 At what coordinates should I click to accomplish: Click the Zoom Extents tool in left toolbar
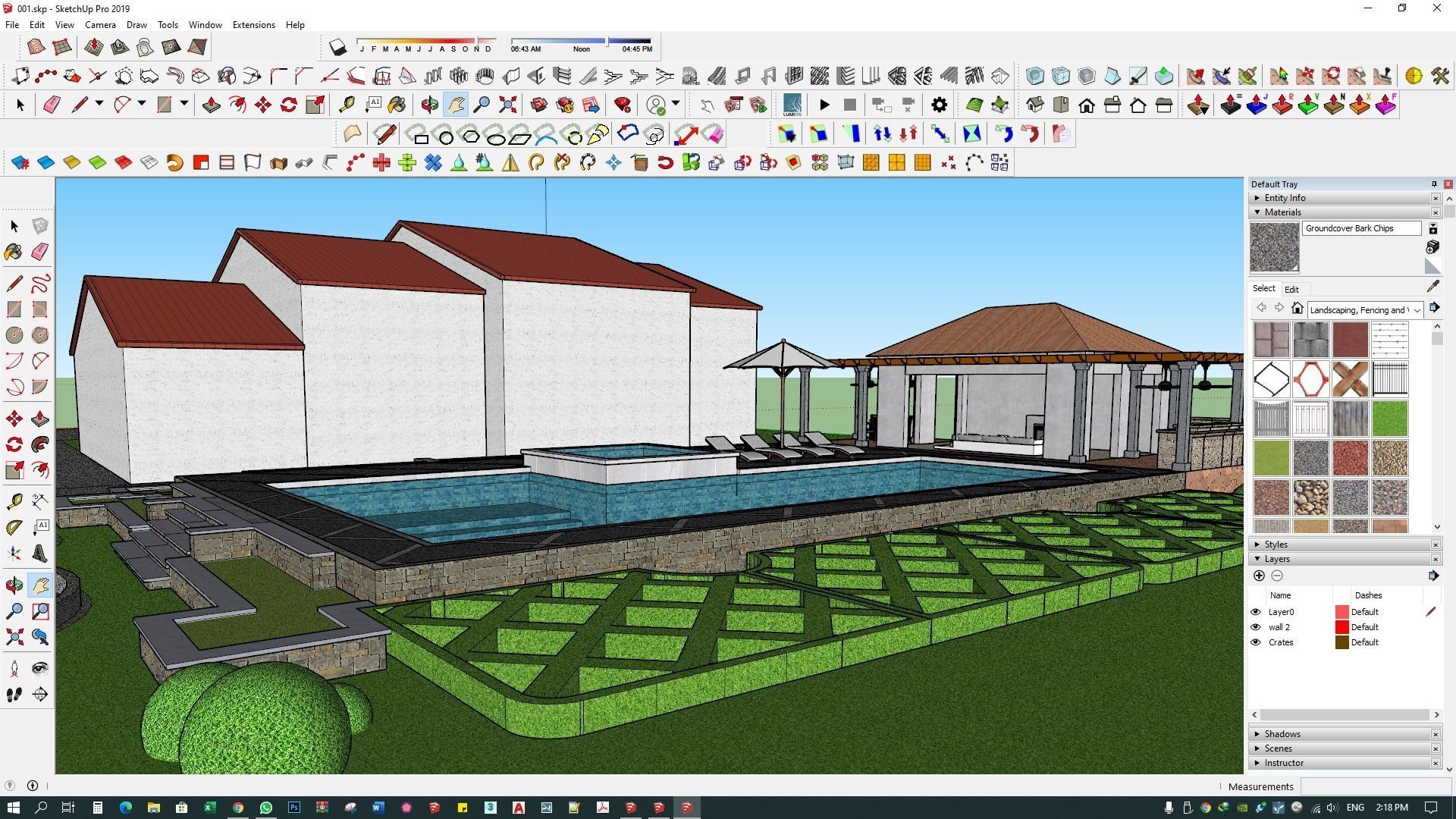[14, 636]
